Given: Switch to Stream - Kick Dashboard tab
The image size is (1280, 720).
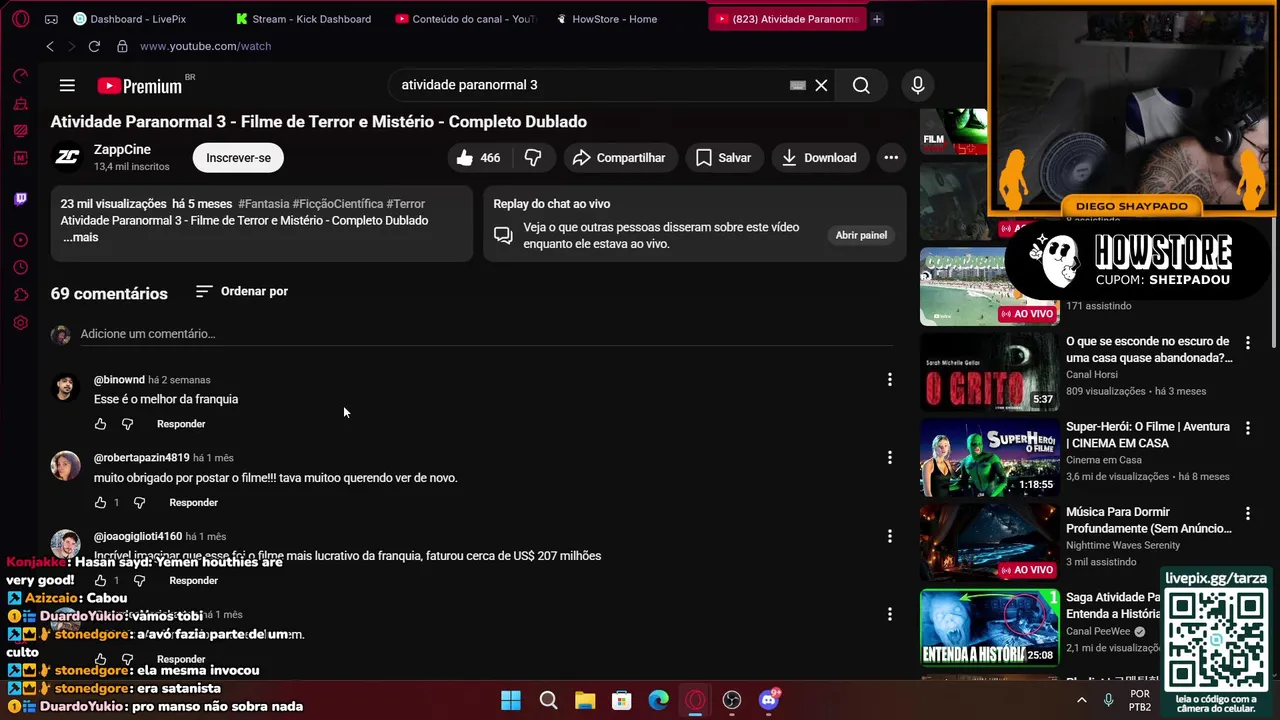Looking at the screenshot, I should 304,19.
